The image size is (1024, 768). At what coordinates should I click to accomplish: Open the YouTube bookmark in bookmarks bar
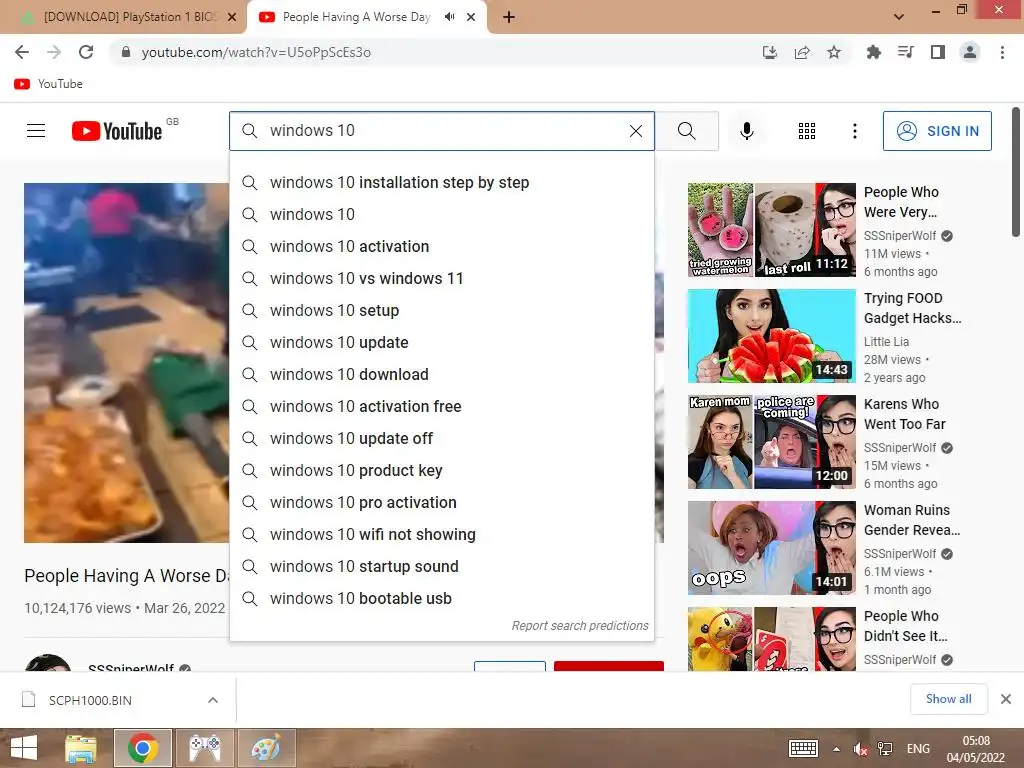click(x=48, y=84)
